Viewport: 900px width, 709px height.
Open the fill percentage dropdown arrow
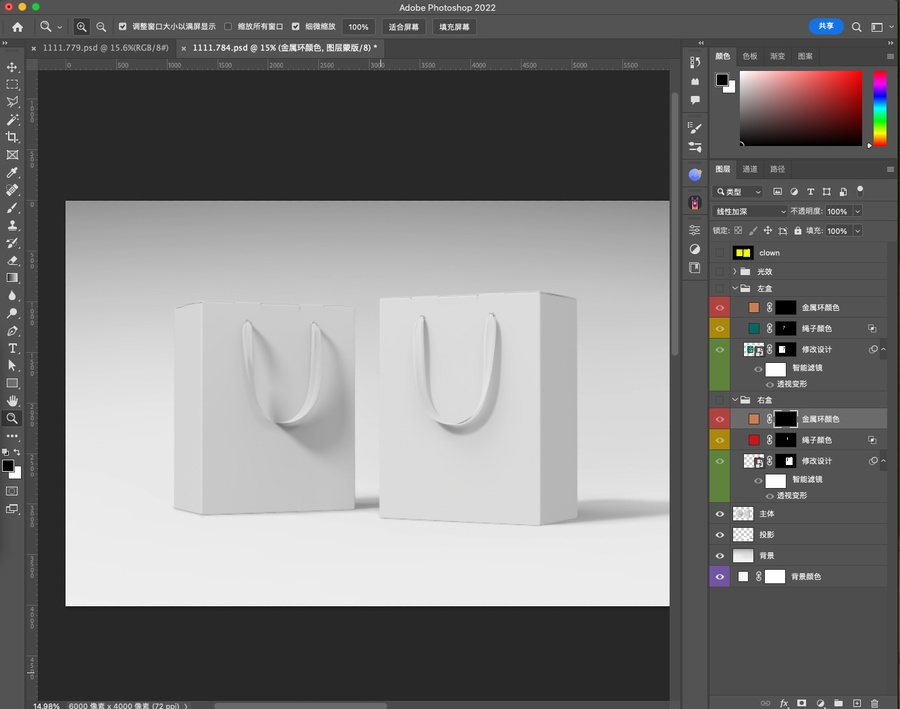[x=858, y=231]
